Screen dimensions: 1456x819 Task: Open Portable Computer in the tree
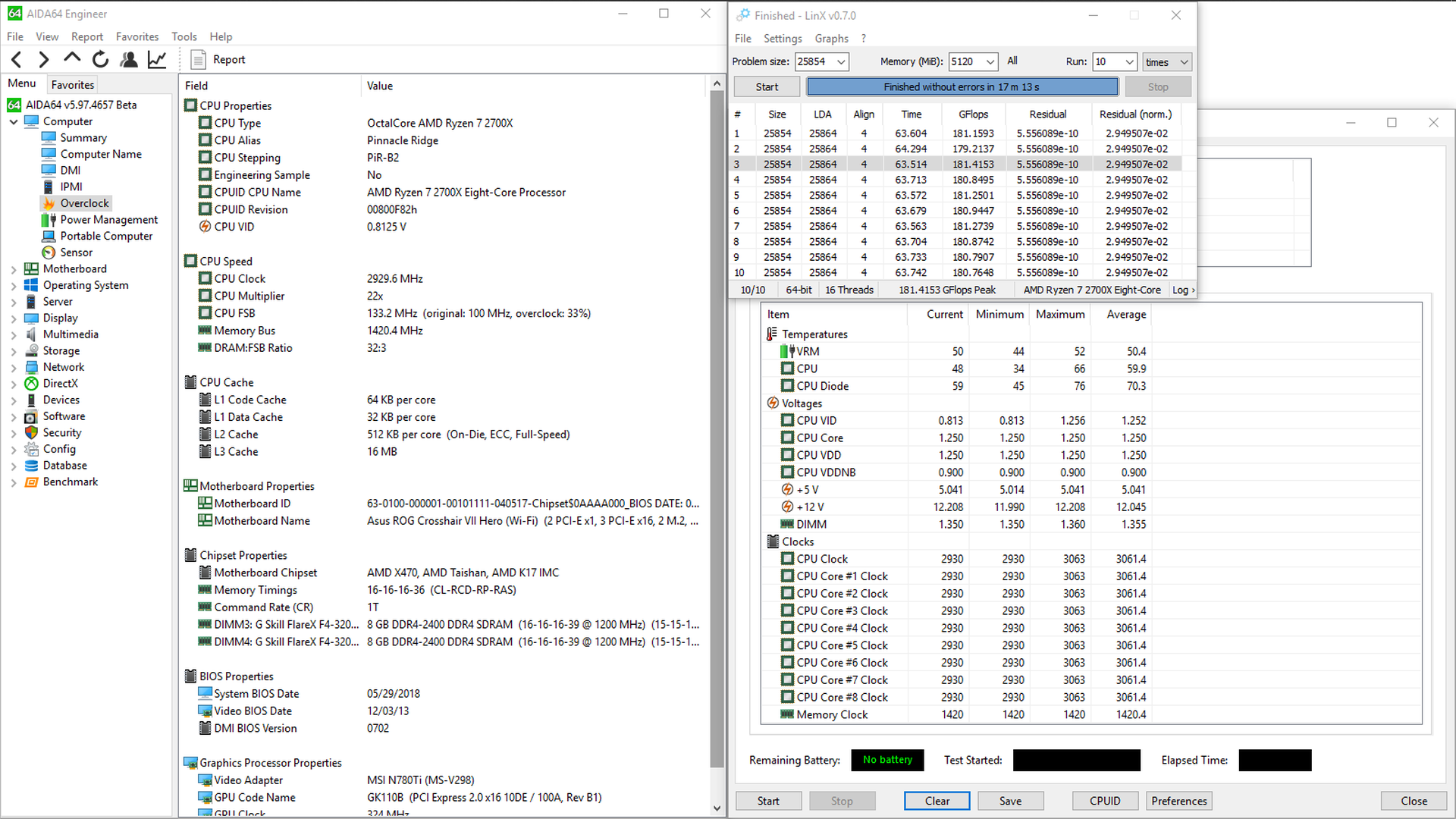pyautogui.click(x=106, y=236)
